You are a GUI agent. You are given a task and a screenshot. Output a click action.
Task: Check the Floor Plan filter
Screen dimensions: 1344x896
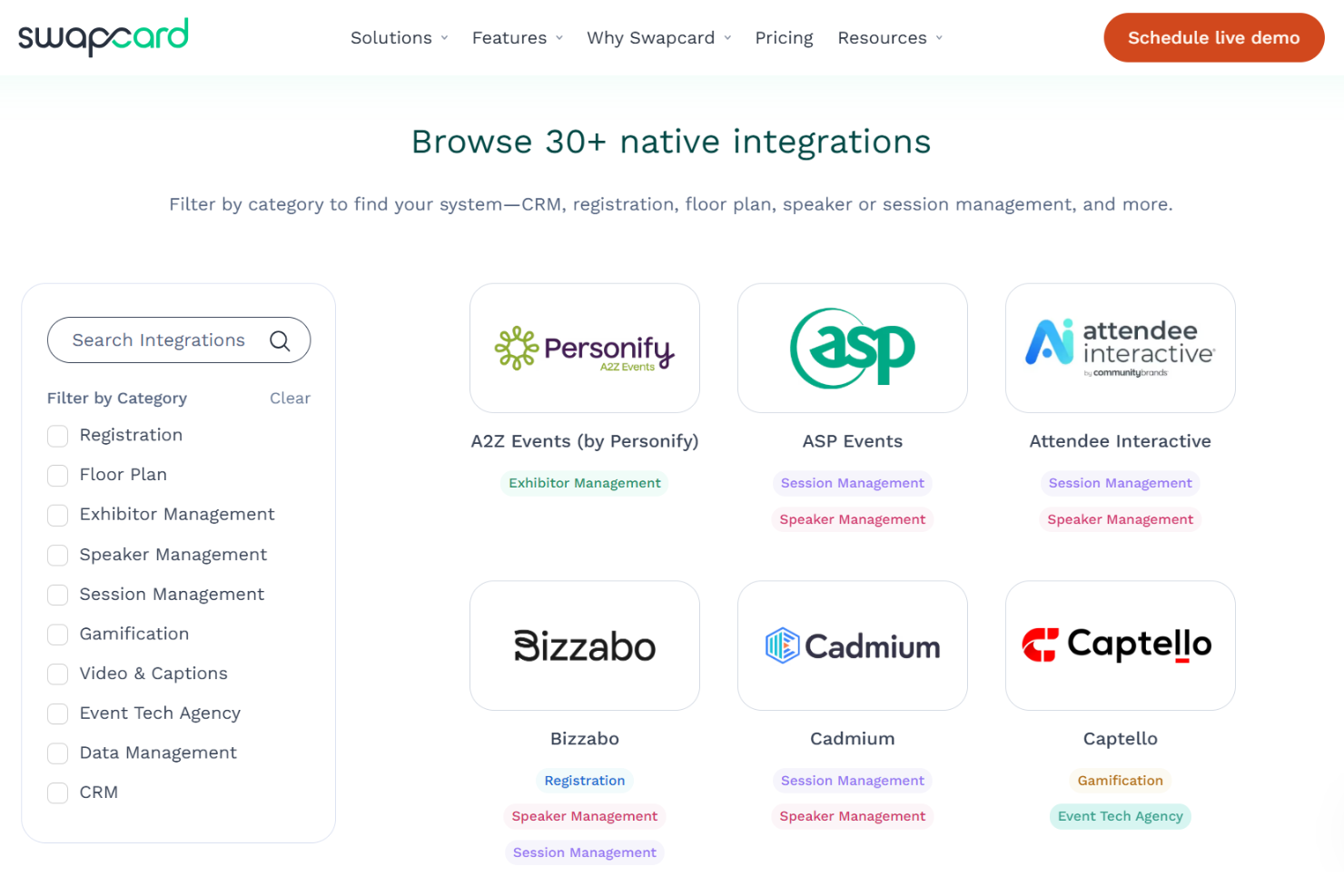tap(58, 476)
